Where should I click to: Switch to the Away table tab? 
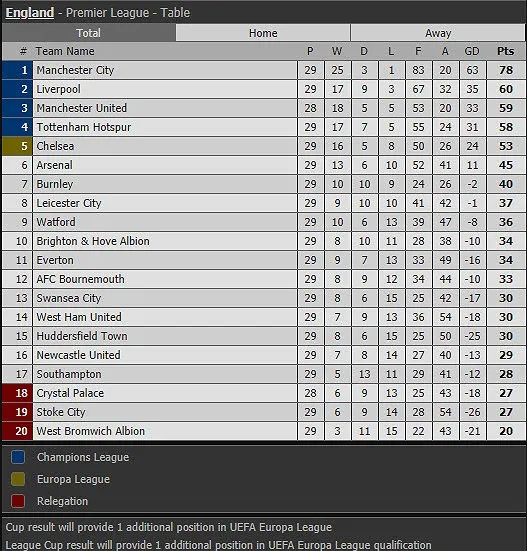(438, 33)
